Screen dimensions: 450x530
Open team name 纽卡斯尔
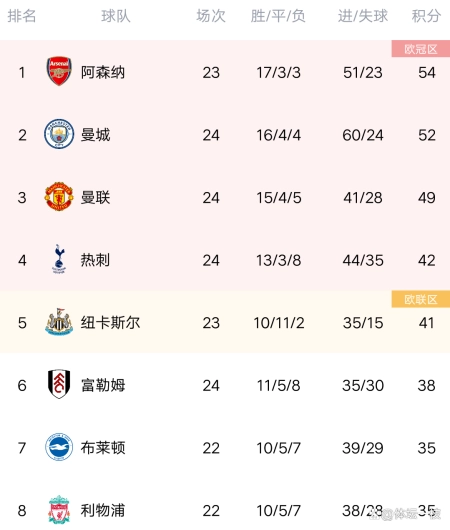tap(110, 322)
